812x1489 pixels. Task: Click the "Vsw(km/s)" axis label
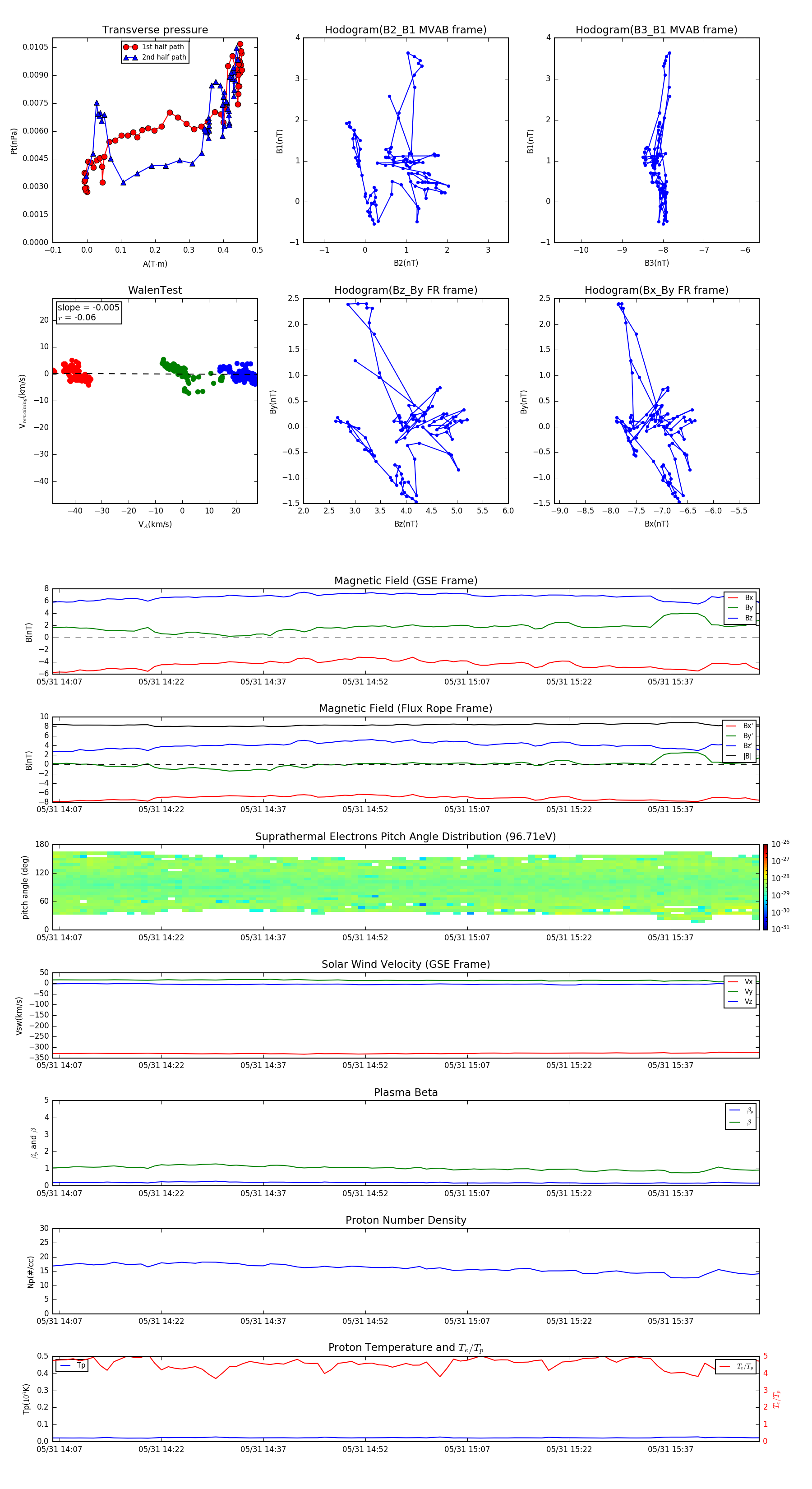(19, 1016)
